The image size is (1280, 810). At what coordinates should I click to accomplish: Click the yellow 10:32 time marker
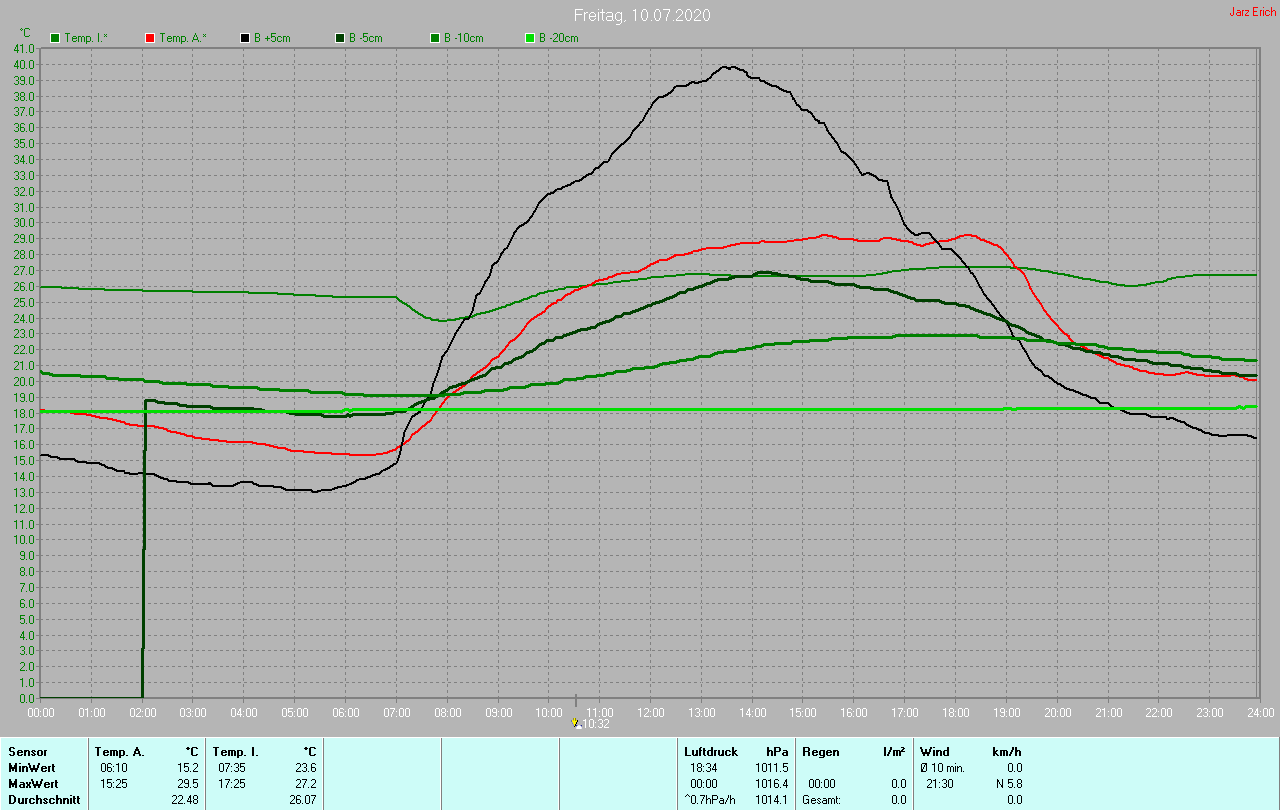[575, 722]
